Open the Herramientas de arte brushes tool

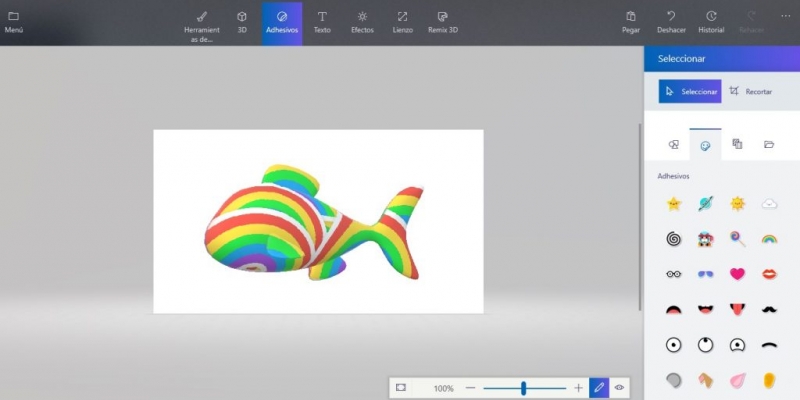click(201, 22)
